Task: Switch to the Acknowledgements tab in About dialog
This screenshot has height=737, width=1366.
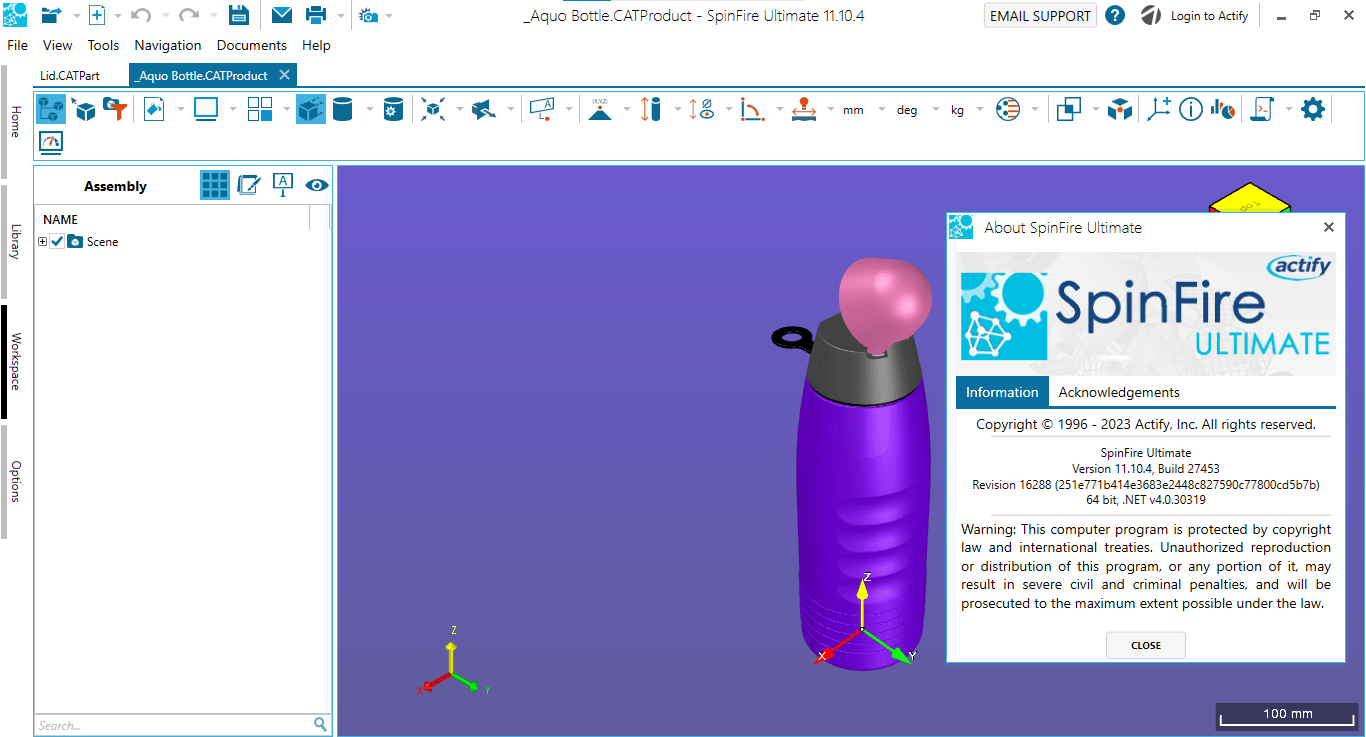Action: (x=1119, y=392)
